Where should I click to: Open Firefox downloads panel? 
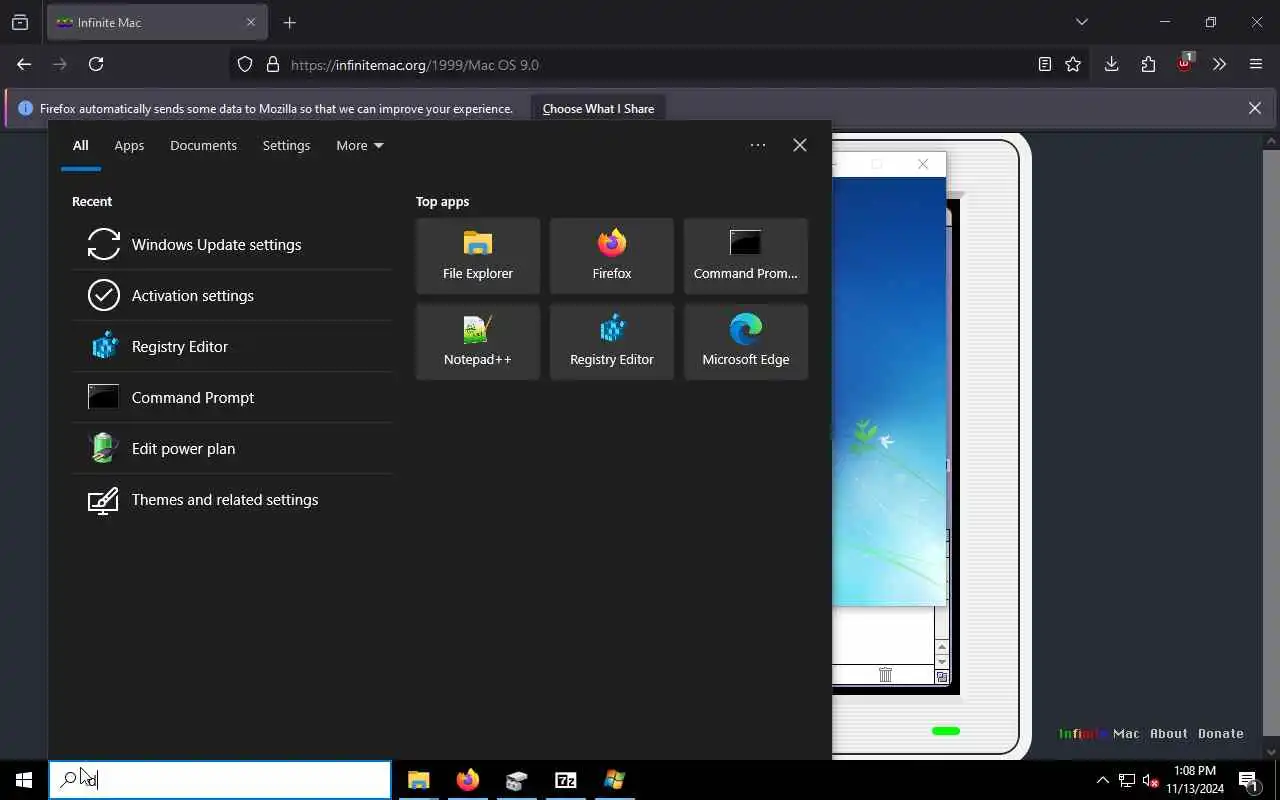1111,64
